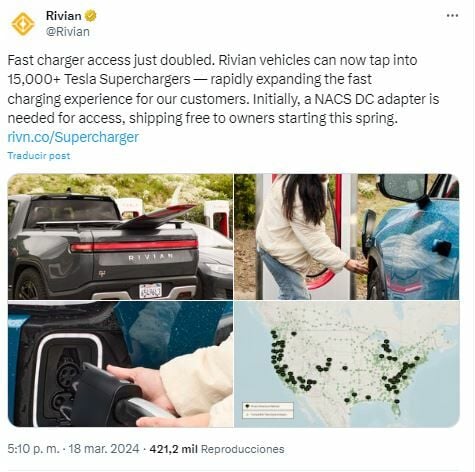Open the three-dot more options menu
Viewport: 475px width, 472px height.
coord(452,16)
